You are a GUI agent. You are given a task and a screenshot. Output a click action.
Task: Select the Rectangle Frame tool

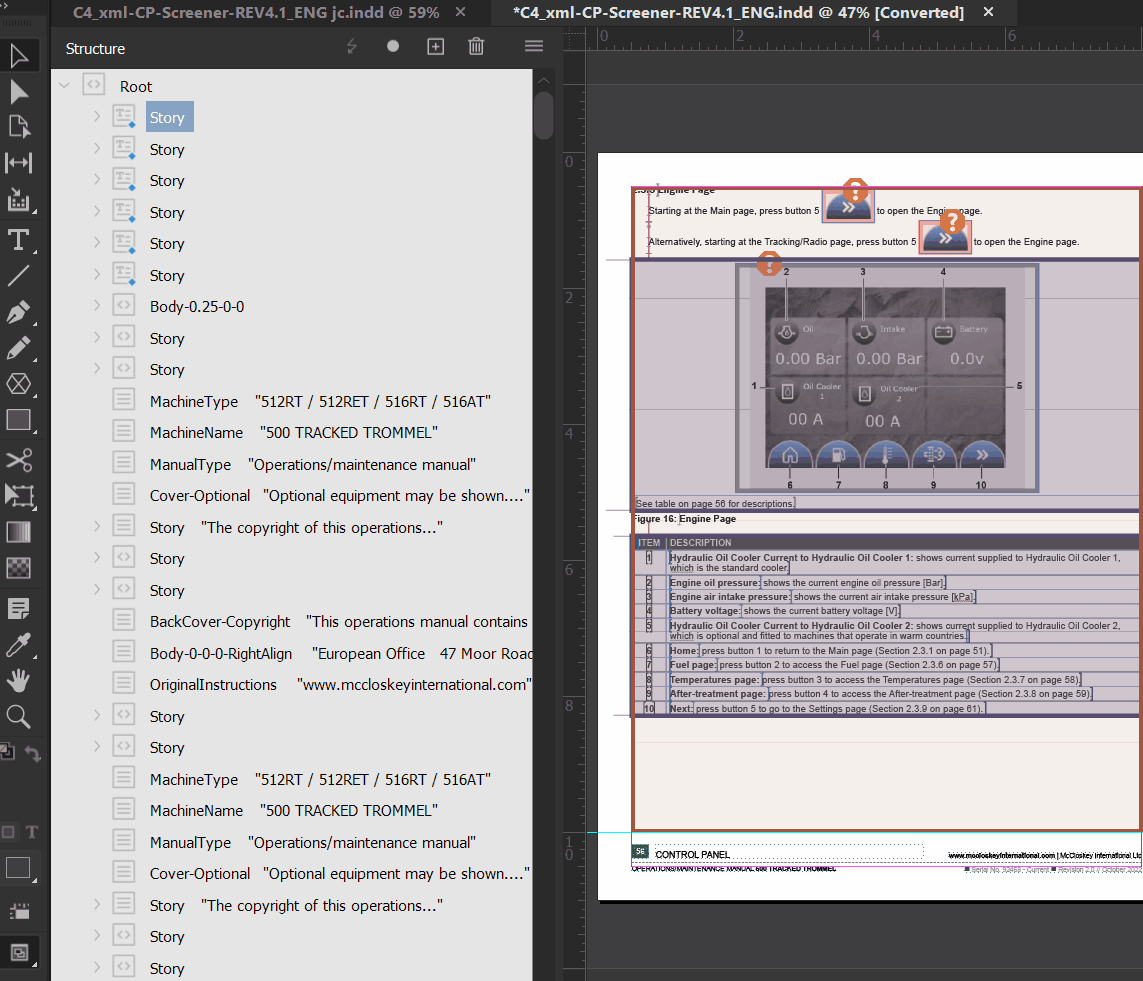[x=18, y=384]
